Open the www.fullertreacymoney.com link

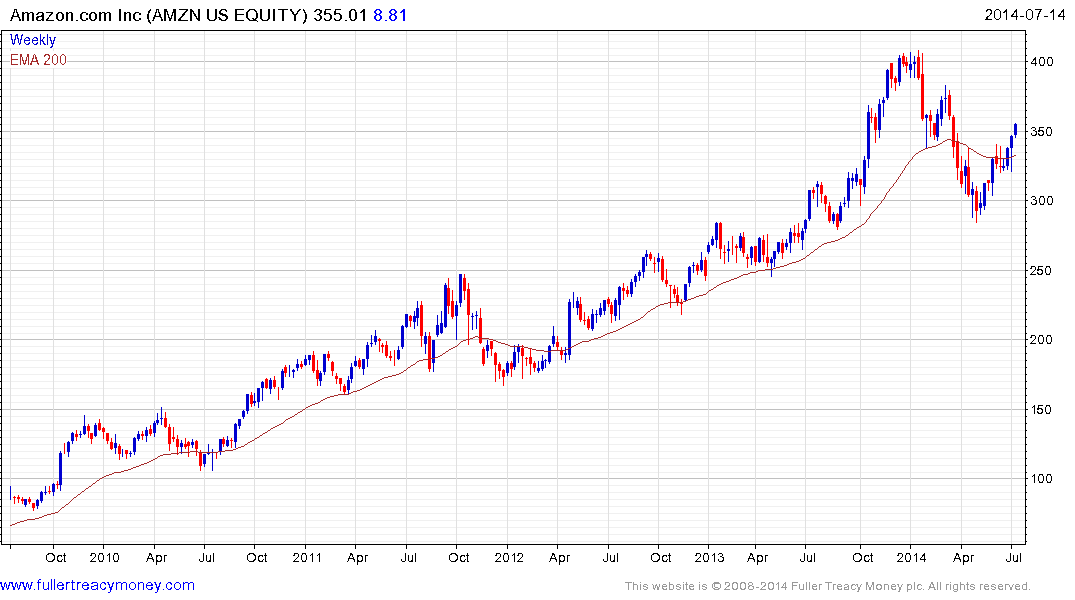pos(97,586)
